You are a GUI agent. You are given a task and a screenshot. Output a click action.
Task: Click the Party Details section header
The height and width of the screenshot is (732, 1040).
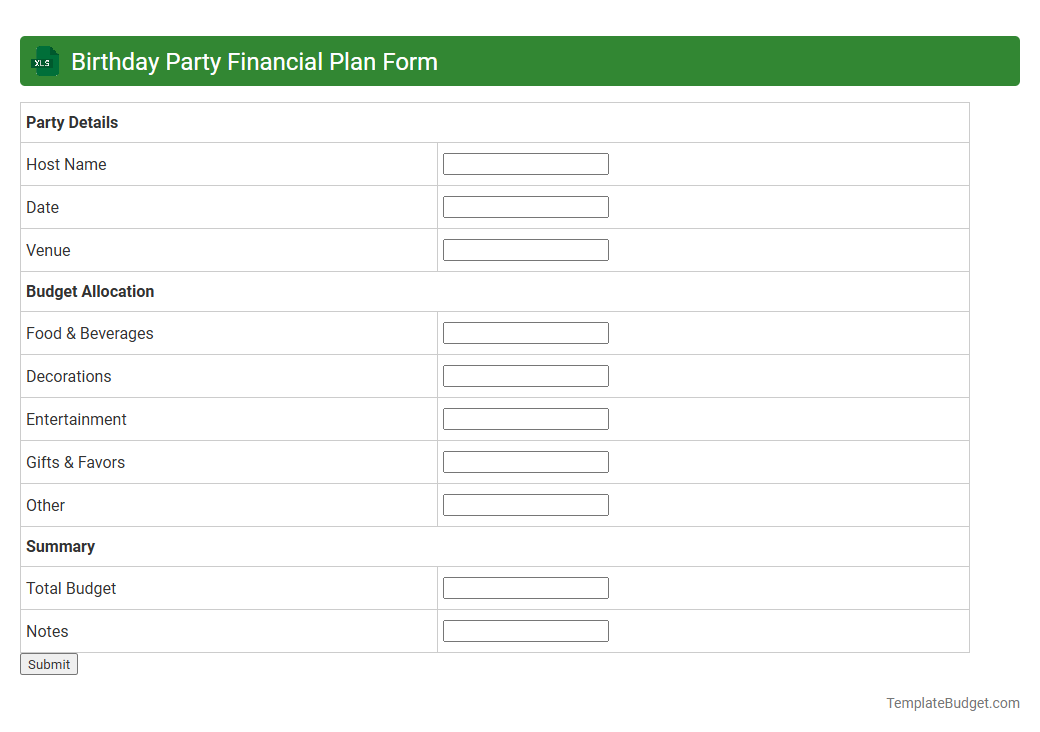71,122
